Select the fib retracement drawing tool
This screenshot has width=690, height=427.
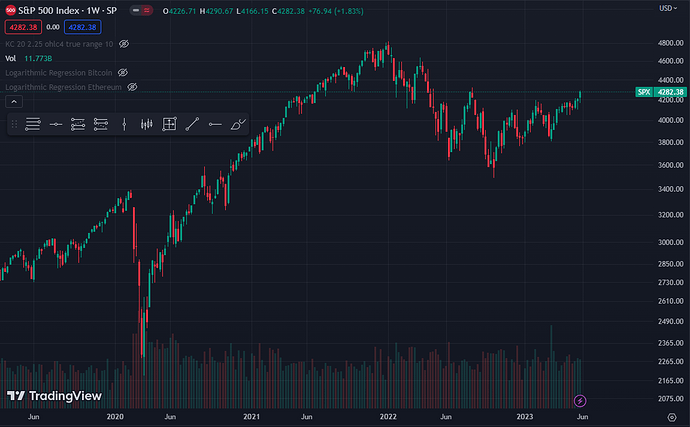pos(33,125)
